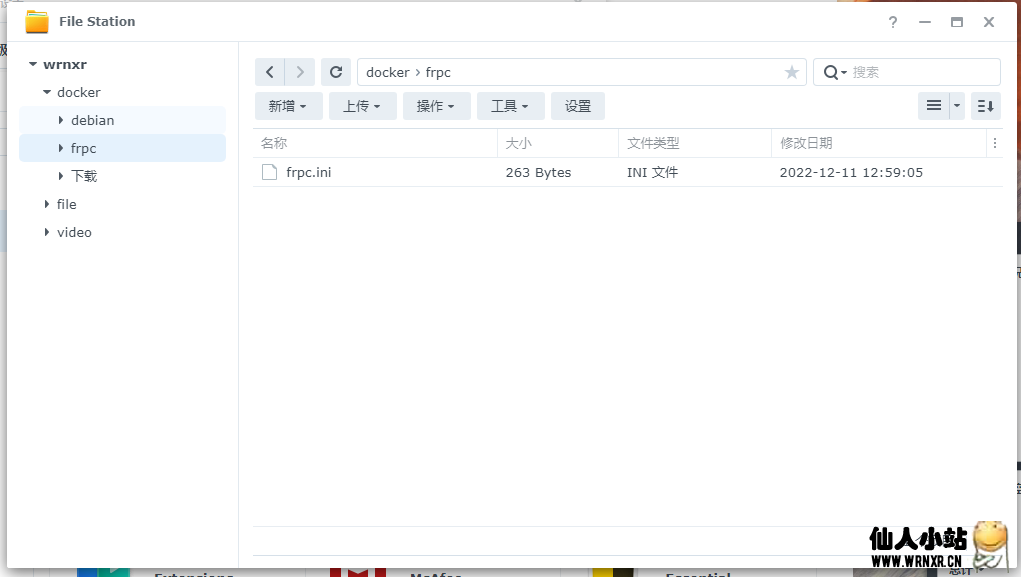The image size is (1021, 577).
Task: Click the frpc.ini file icon
Action: pos(268,171)
